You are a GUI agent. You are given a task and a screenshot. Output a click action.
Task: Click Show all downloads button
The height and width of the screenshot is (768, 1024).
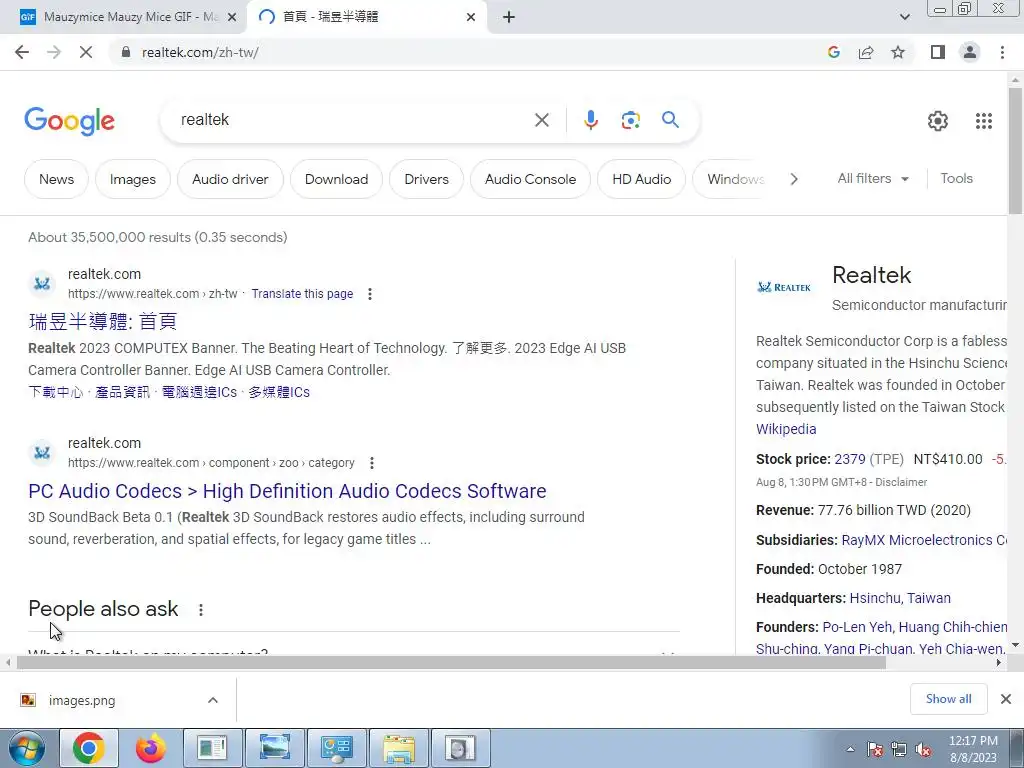948,699
